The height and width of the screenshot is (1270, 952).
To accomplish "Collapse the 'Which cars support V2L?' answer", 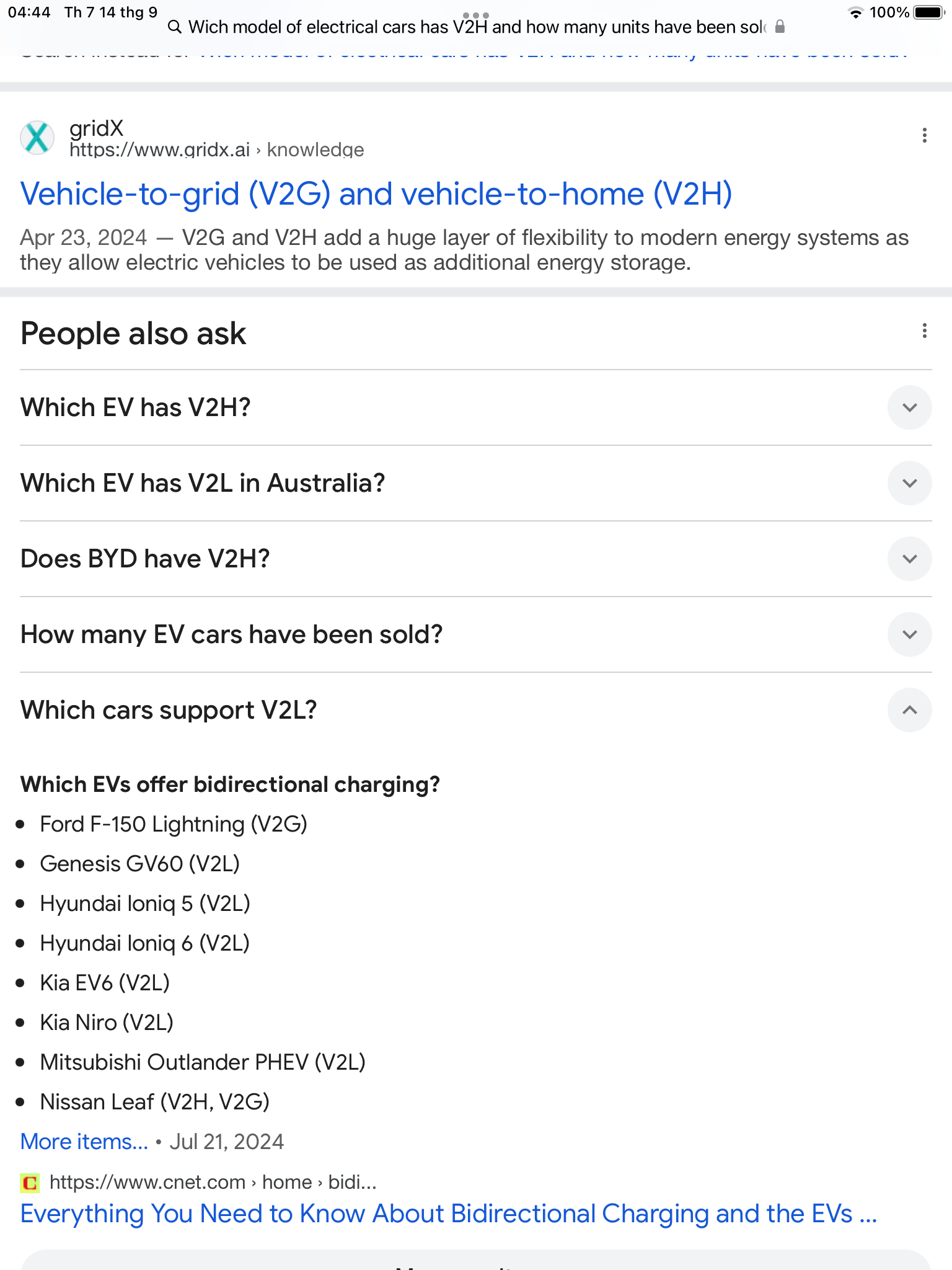I will click(x=909, y=710).
